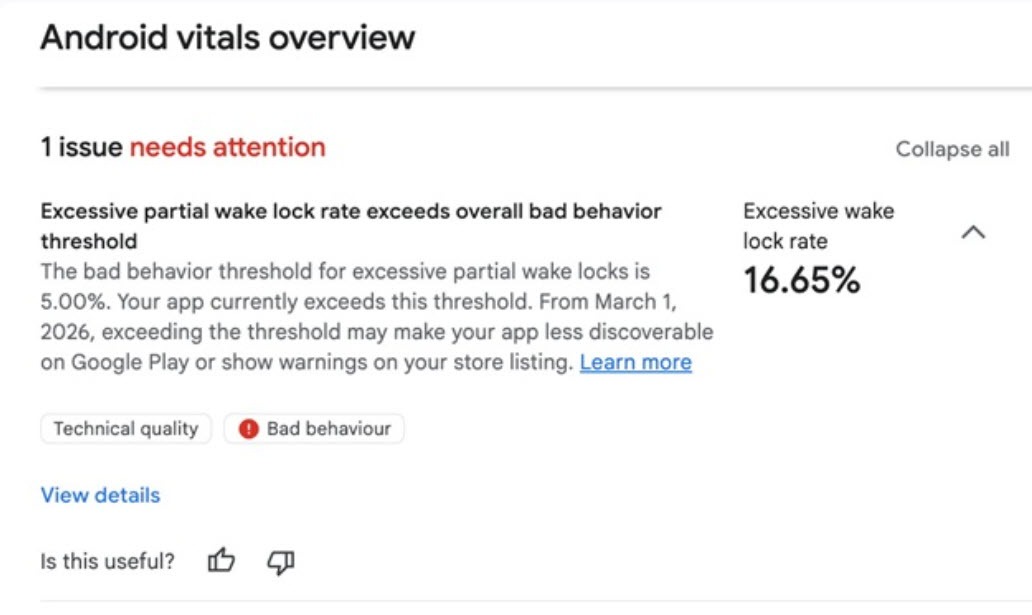Viewport: 1032px width, 615px height.
Task: Click the 16.65% wake lock rate value
Action: [801, 281]
